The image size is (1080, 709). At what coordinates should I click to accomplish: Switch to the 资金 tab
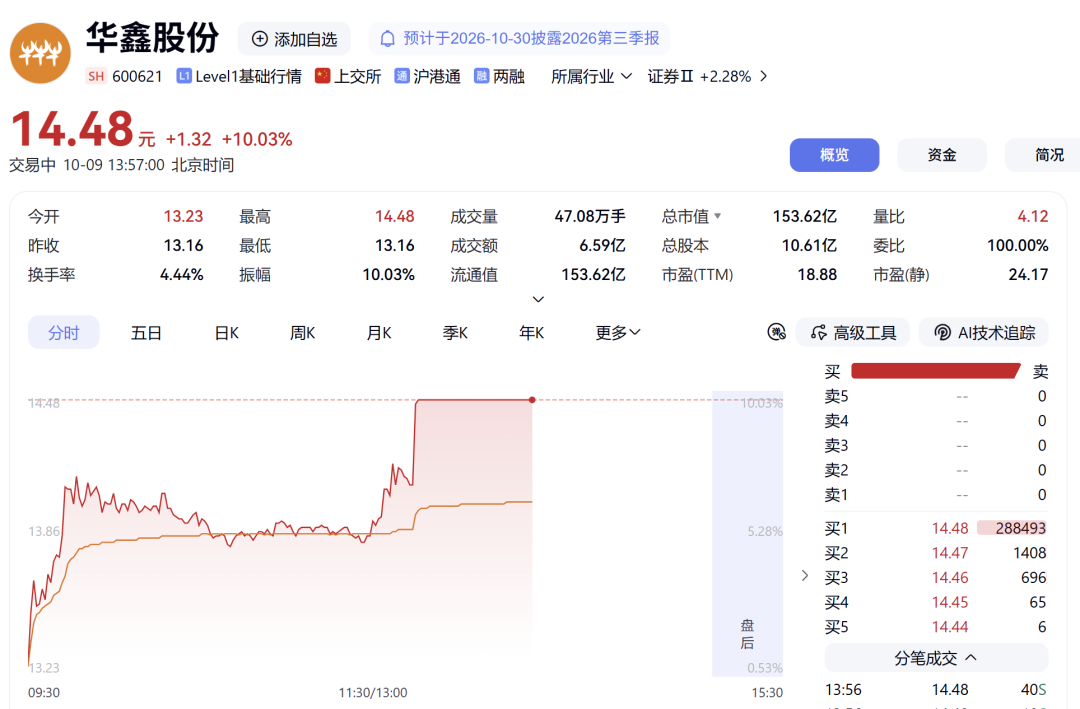pyautogui.click(x=942, y=155)
